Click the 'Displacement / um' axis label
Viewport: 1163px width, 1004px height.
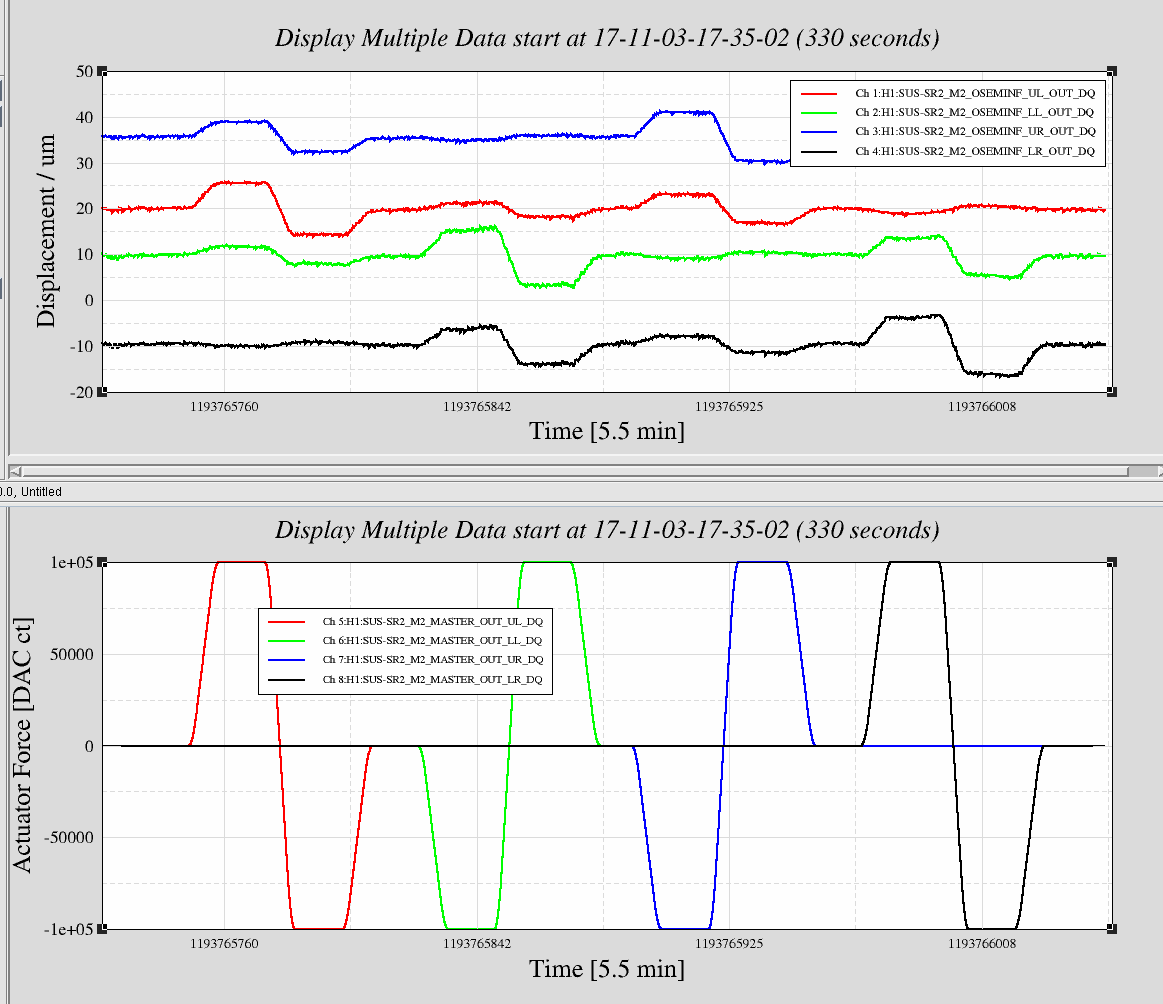pos(45,231)
